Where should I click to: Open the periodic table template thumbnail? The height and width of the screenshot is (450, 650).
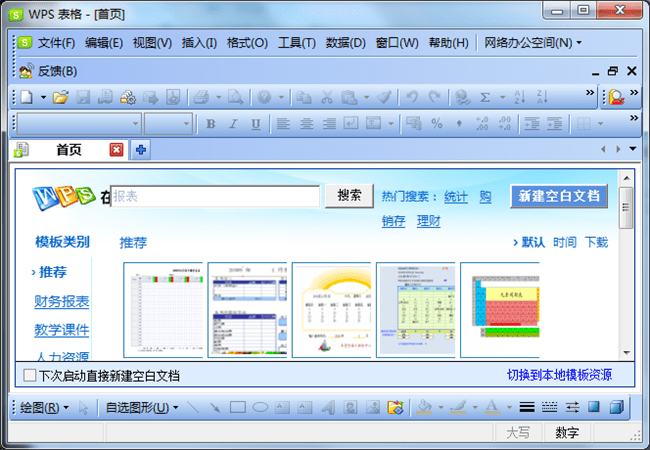500,310
